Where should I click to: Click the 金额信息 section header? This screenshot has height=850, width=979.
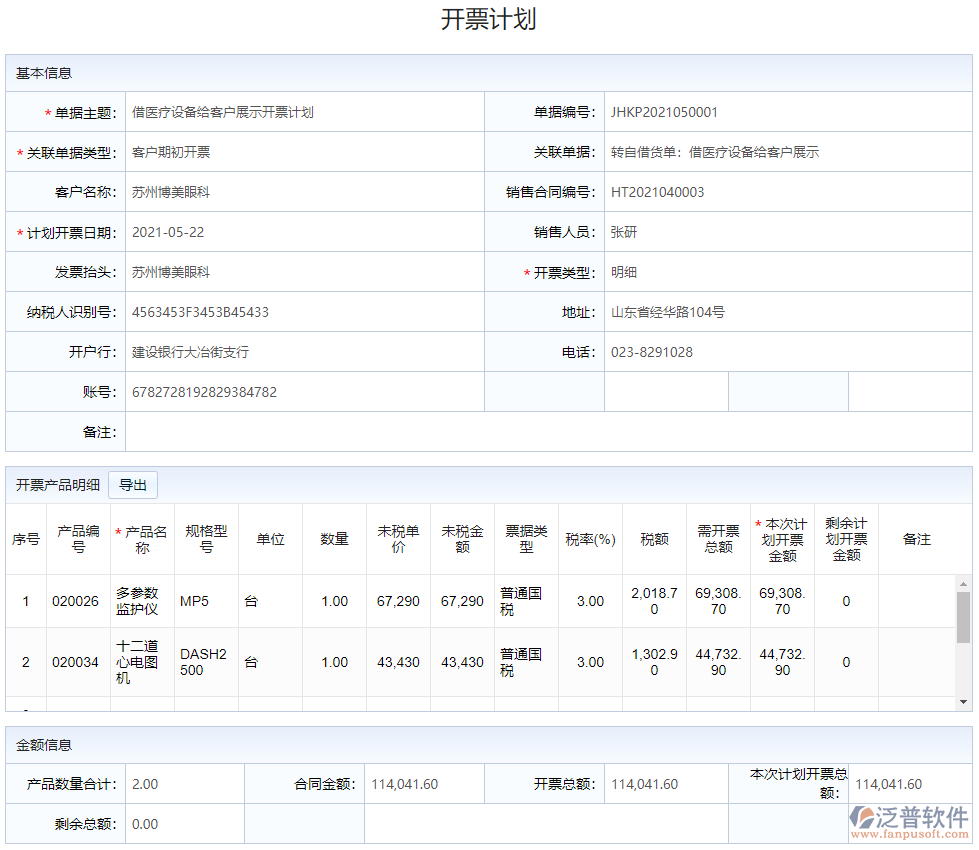tap(44, 745)
